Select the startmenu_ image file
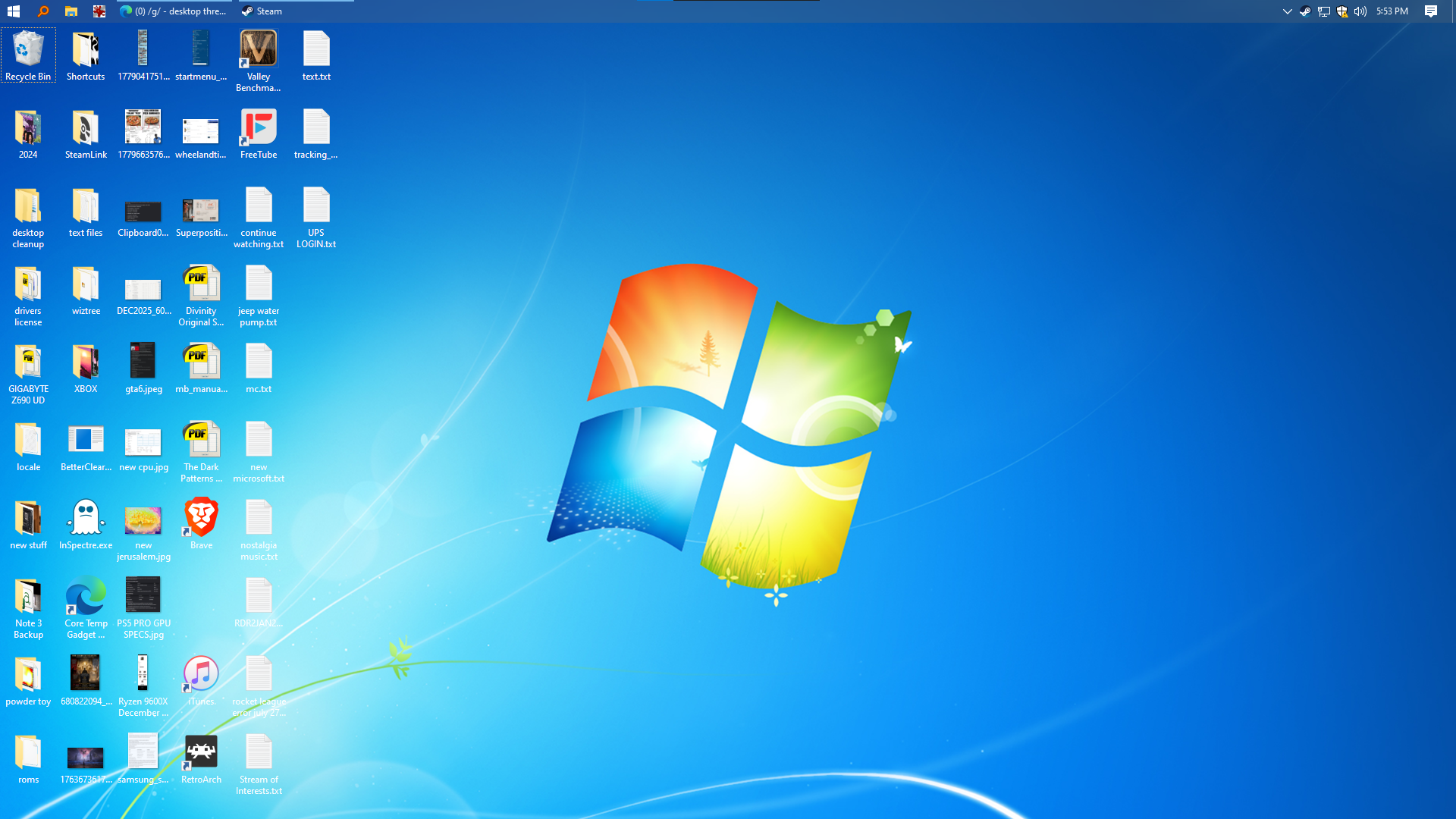Image resolution: width=1456 pixels, height=819 pixels. (201, 55)
